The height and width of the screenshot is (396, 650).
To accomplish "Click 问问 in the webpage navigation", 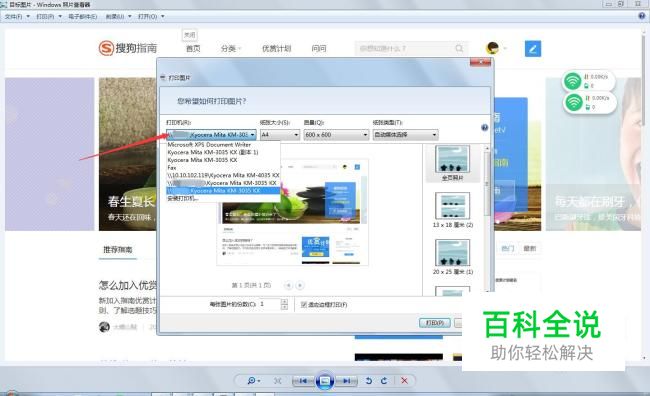I will (319, 49).
